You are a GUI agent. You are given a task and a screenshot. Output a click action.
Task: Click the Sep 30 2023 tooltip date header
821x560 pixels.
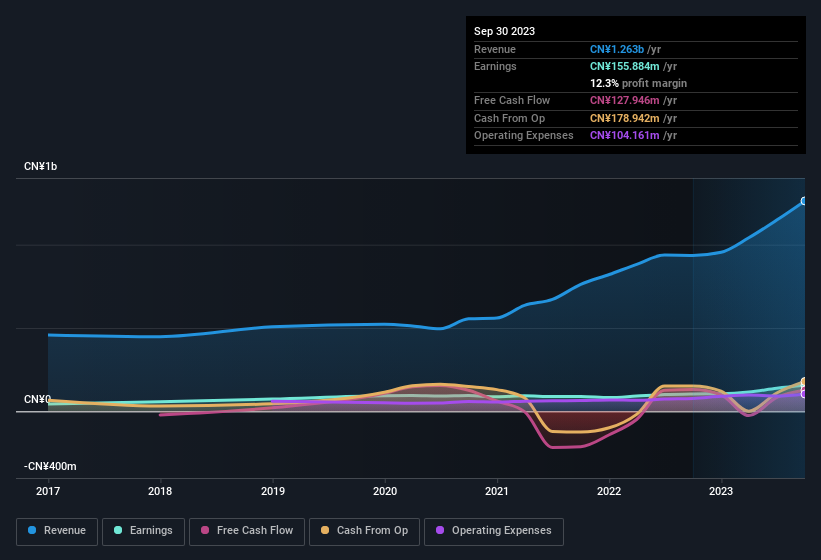[504, 31]
